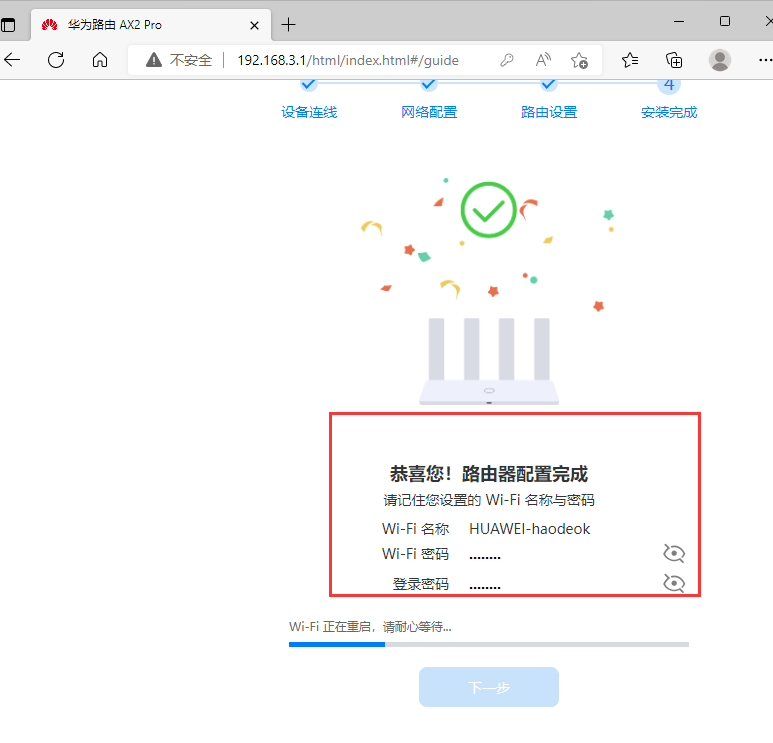Click the 恭喜您！路由器配置完成 heading
The image size is (773, 743).
pyautogui.click(x=489, y=474)
